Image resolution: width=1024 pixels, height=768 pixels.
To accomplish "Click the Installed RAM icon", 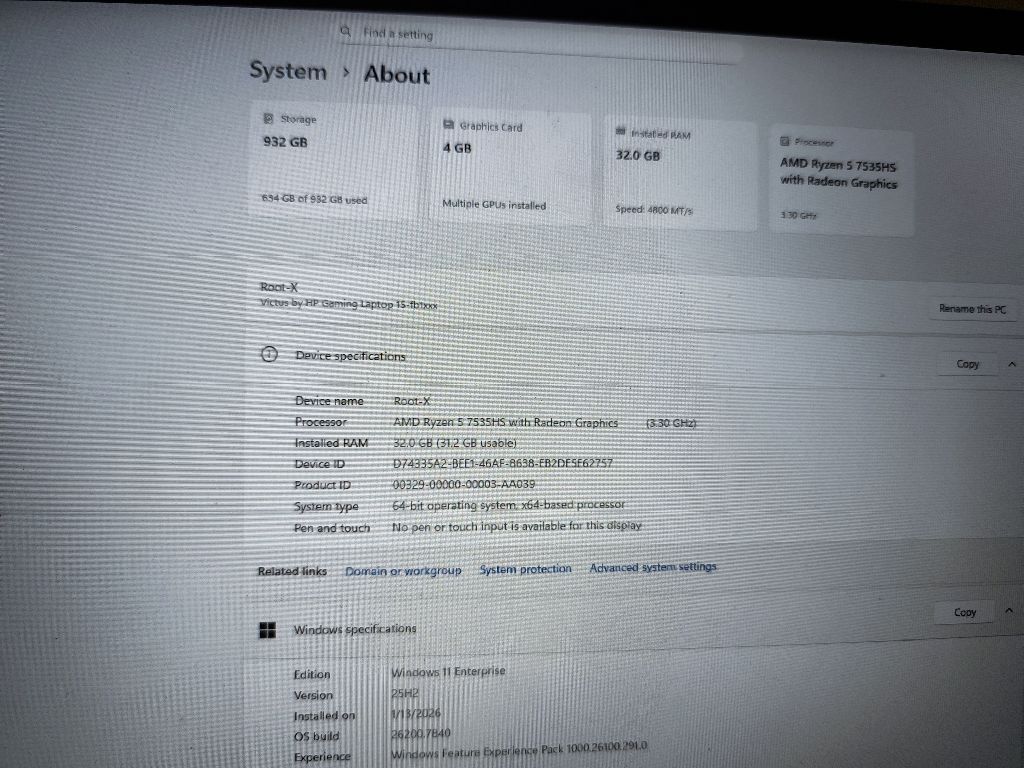I will (x=621, y=132).
